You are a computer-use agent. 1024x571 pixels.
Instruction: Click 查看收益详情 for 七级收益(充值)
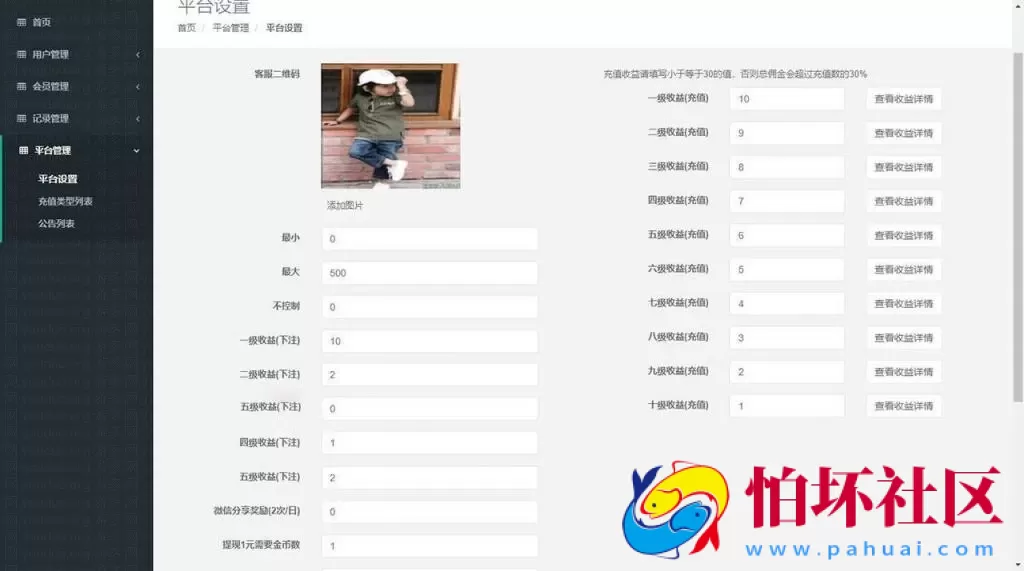coord(904,303)
